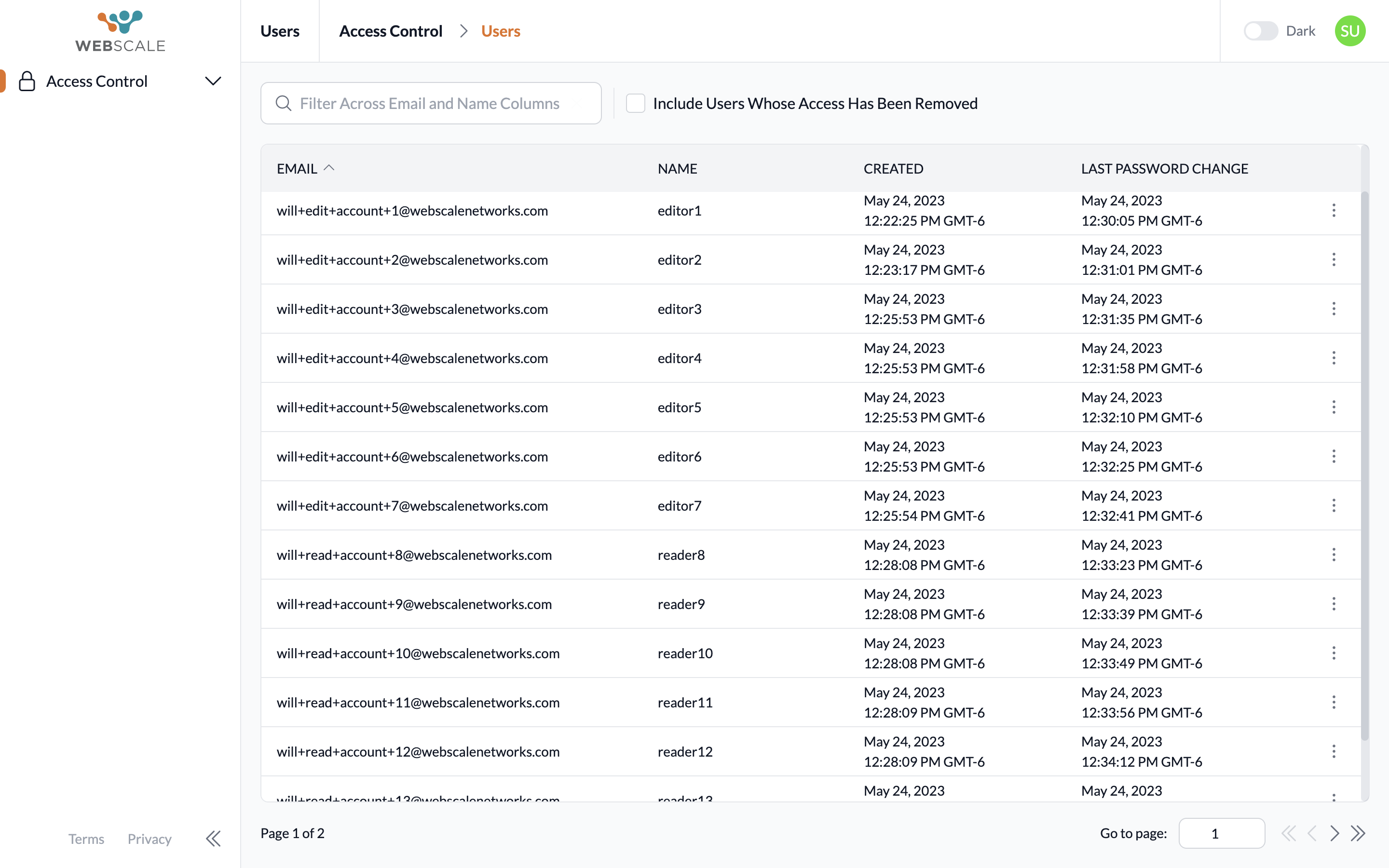
Task: Open the Users tab in header
Action: point(280,31)
